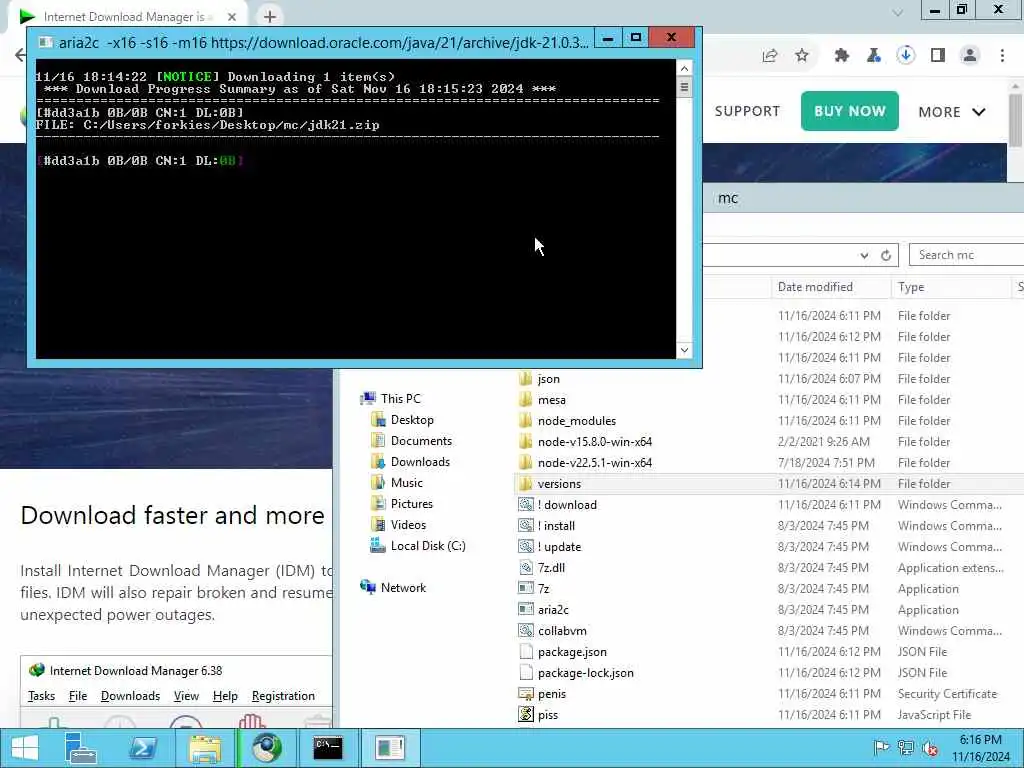Open File Explorer from taskbar
Viewport: 1024px width, 768px height.
pyautogui.click(x=204, y=748)
